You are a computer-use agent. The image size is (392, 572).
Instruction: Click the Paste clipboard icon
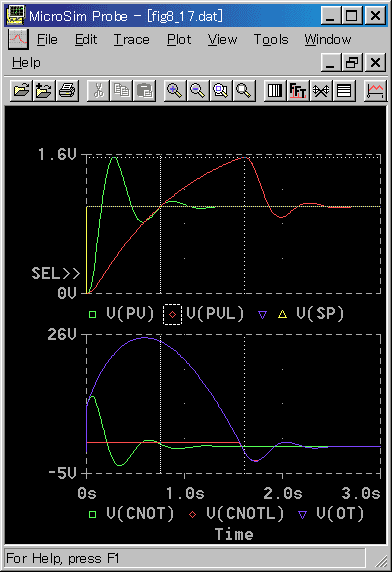click(144, 90)
